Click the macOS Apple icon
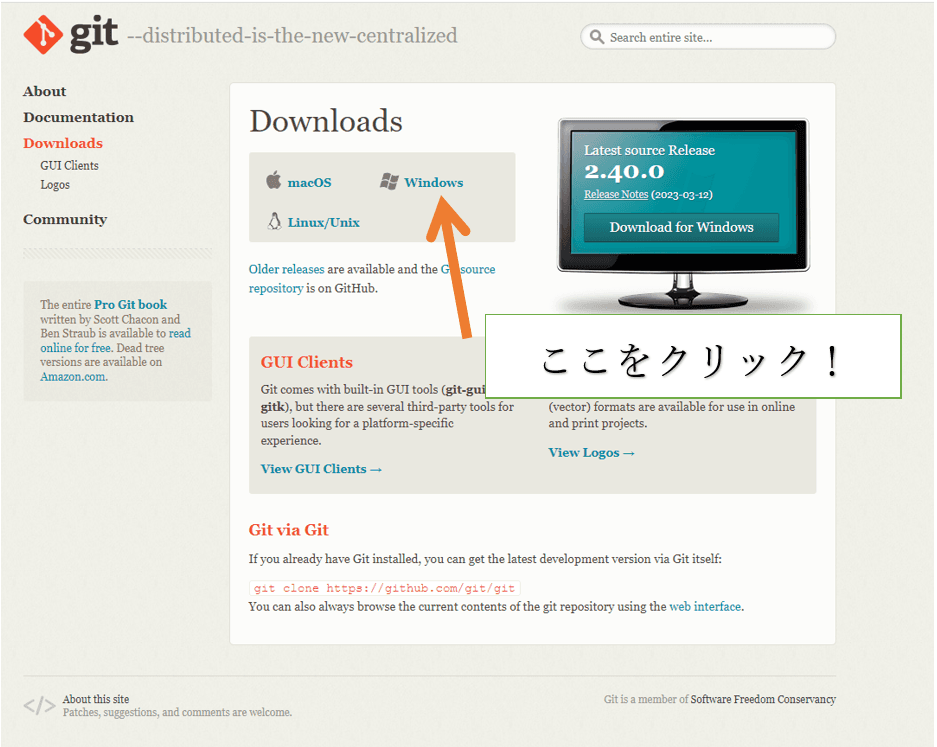 tap(273, 181)
